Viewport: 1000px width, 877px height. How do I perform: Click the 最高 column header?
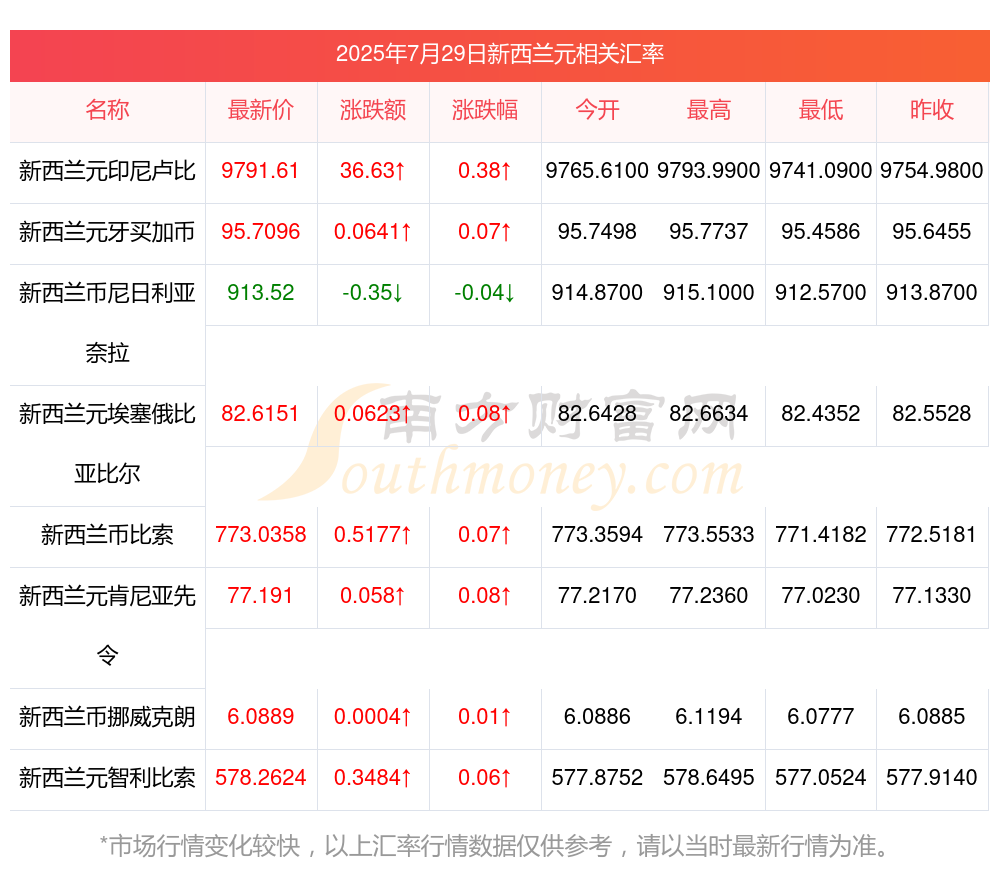pyautogui.click(x=709, y=110)
